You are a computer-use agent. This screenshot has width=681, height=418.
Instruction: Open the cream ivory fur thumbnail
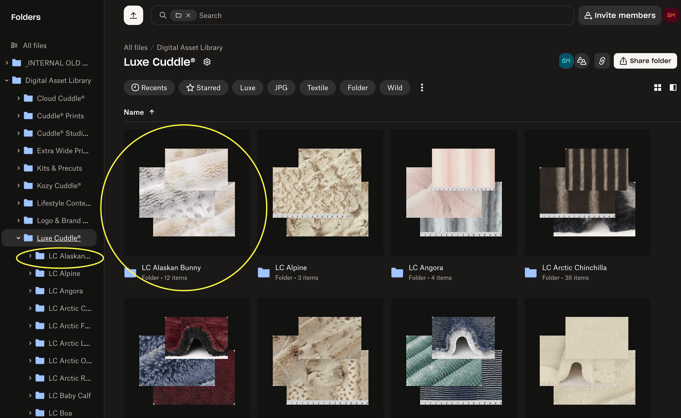pyautogui.click(x=588, y=361)
